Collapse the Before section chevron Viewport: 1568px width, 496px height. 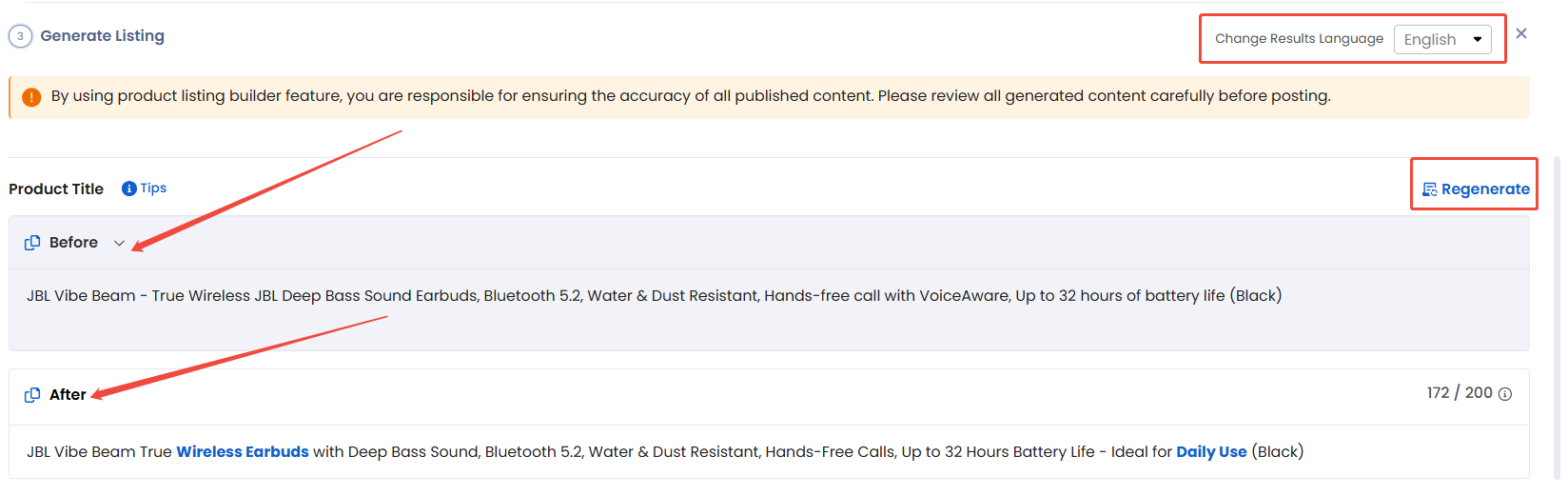pyautogui.click(x=119, y=243)
